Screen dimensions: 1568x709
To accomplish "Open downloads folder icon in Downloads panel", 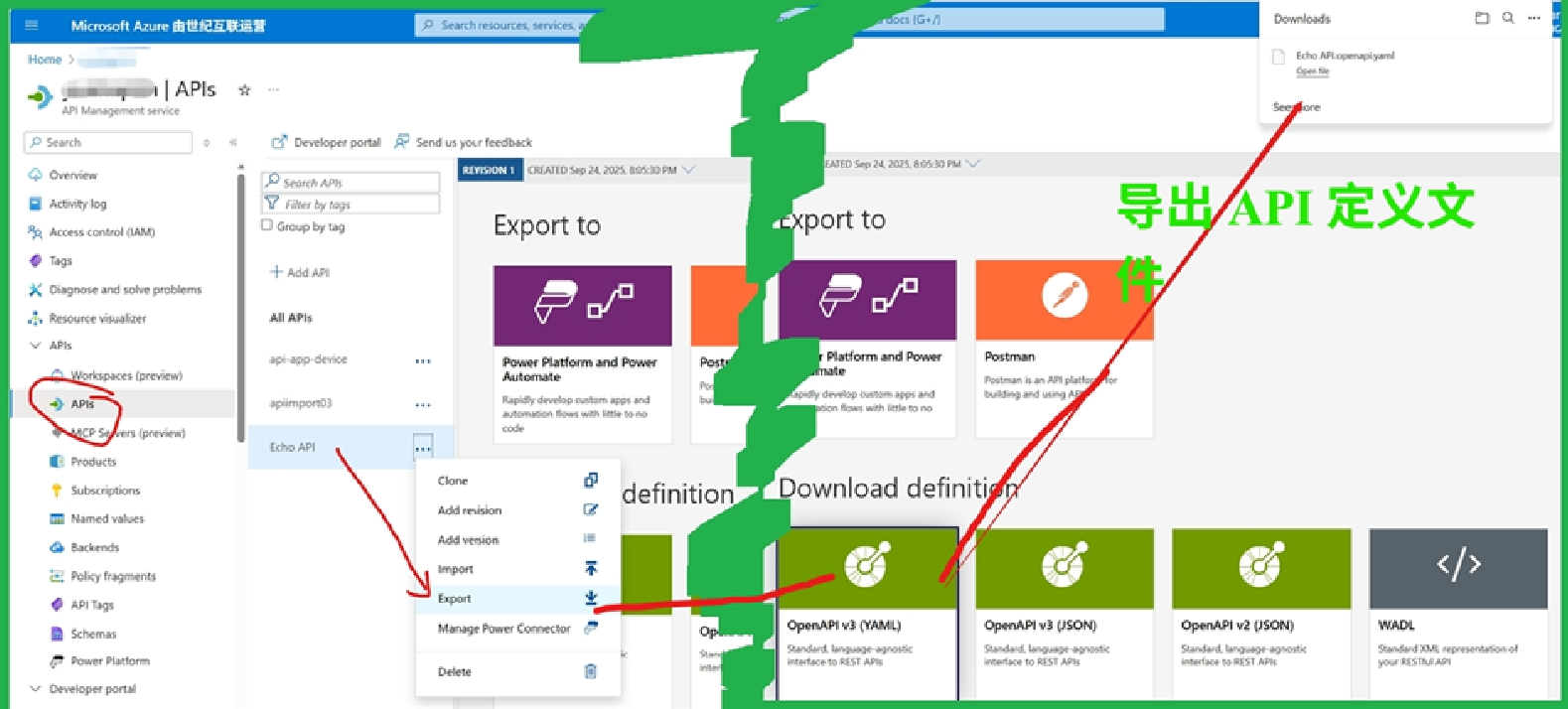I will pyautogui.click(x=1482, y=18).
